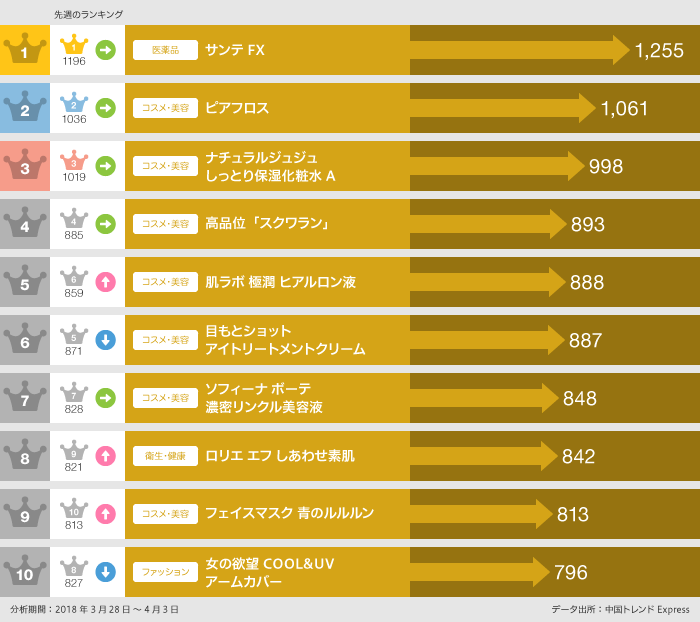The image size is (700, 622).
Task: Click the score value 1,255
Action: coord(659,51)
